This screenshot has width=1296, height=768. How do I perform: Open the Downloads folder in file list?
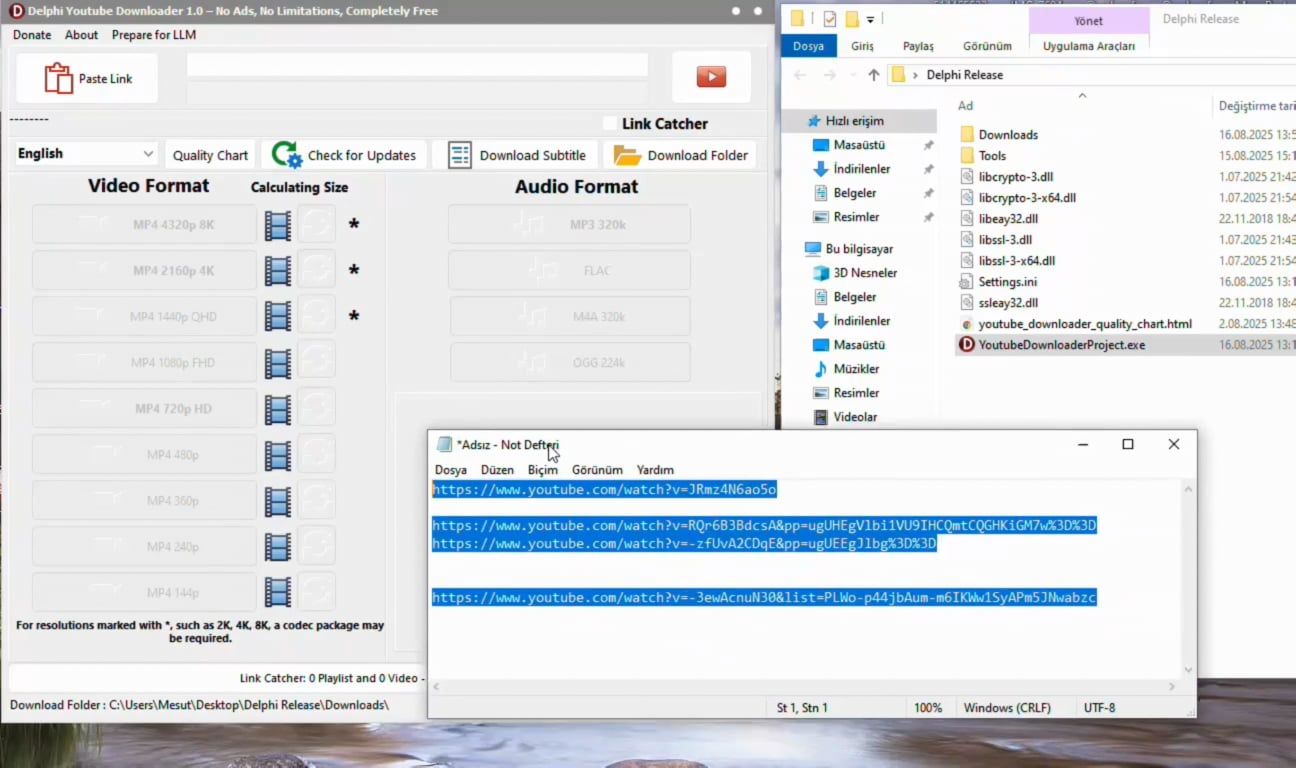click(x=1008, y=135)
